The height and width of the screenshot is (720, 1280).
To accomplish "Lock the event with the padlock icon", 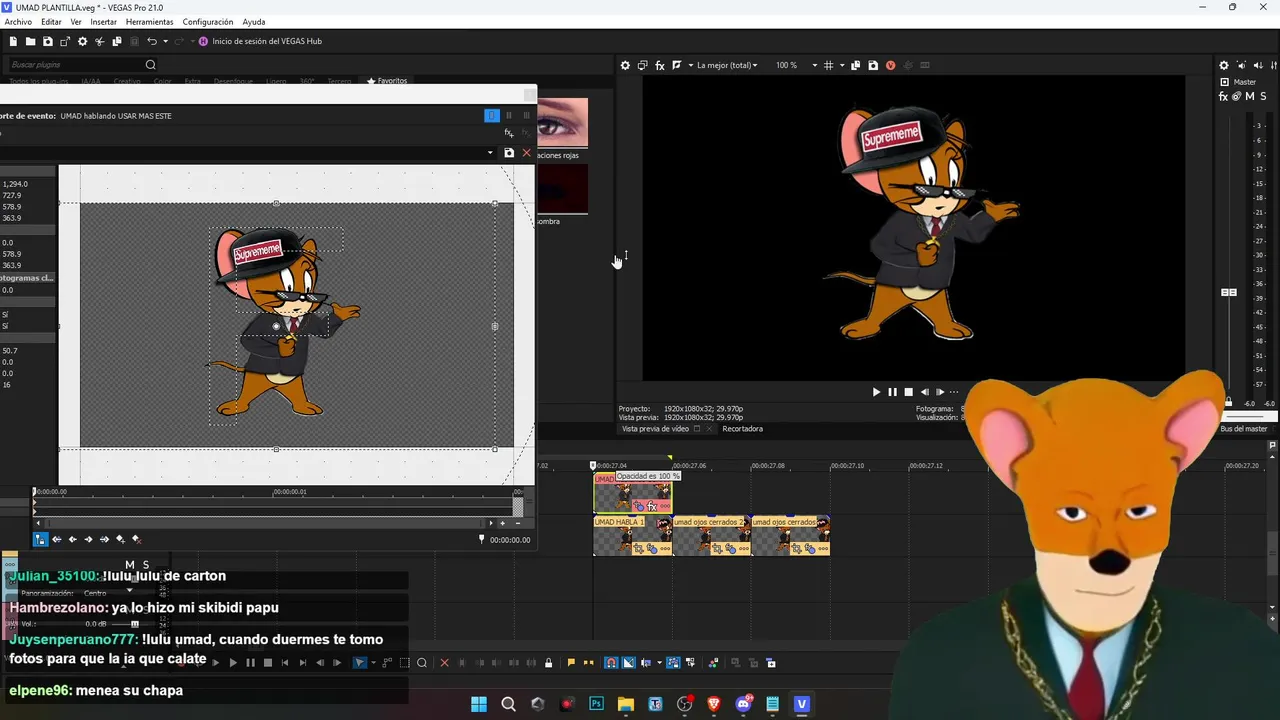I will (548, 662).
